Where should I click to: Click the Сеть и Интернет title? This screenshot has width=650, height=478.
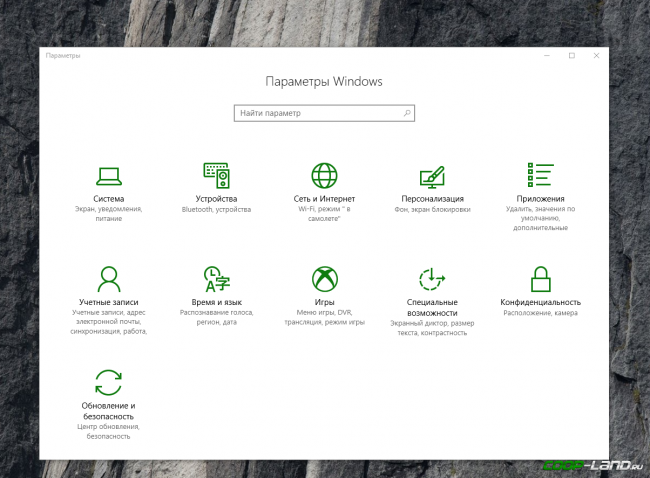324,199
